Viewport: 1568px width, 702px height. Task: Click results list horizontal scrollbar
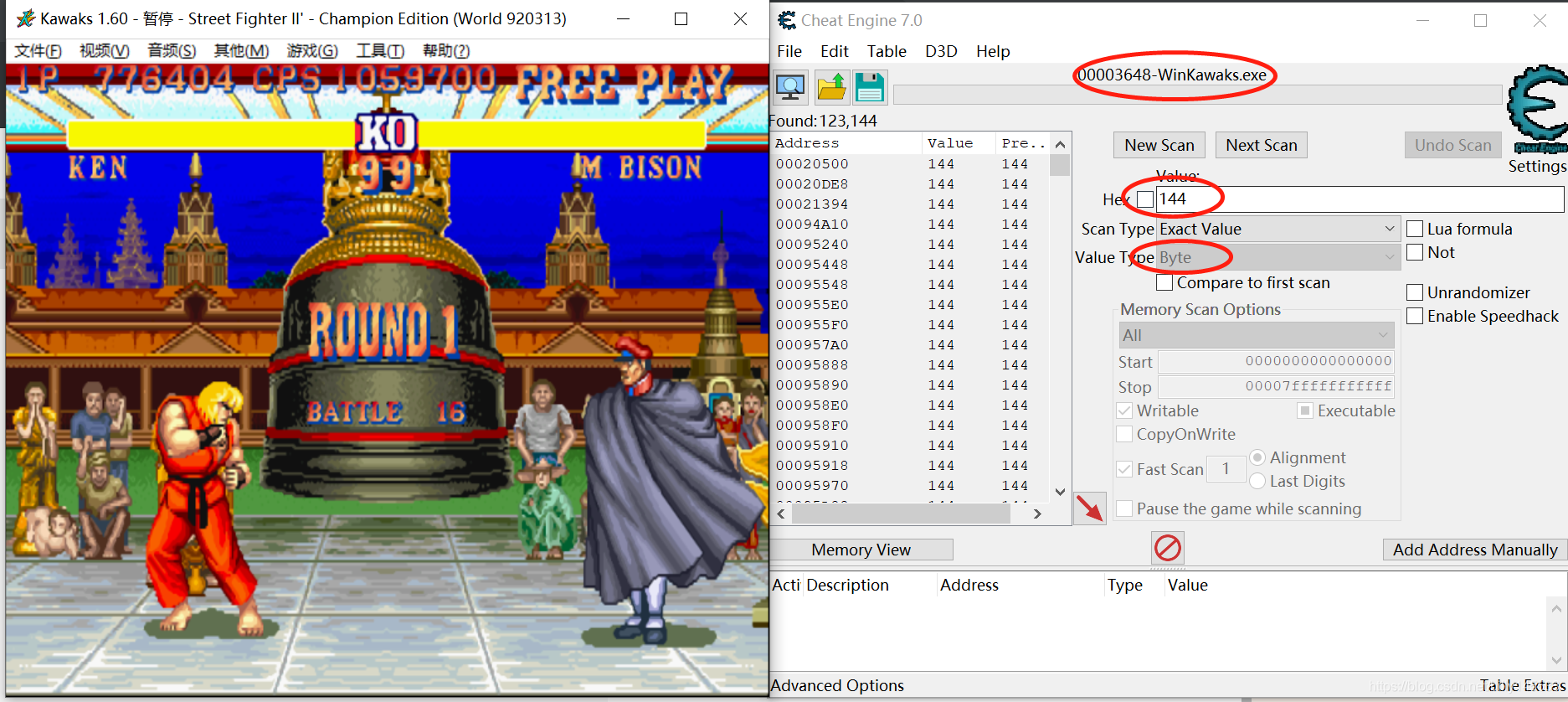coord(901,514)
